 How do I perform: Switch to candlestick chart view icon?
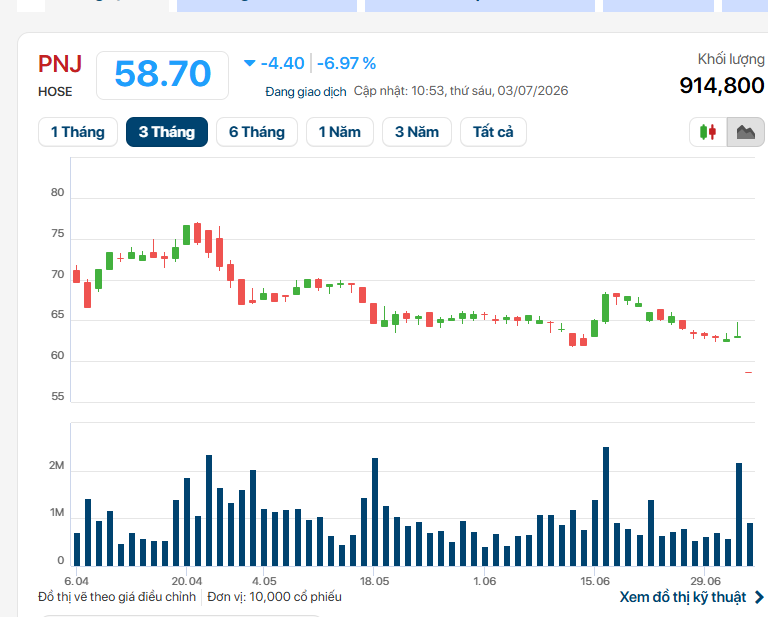tap(708, 132)
